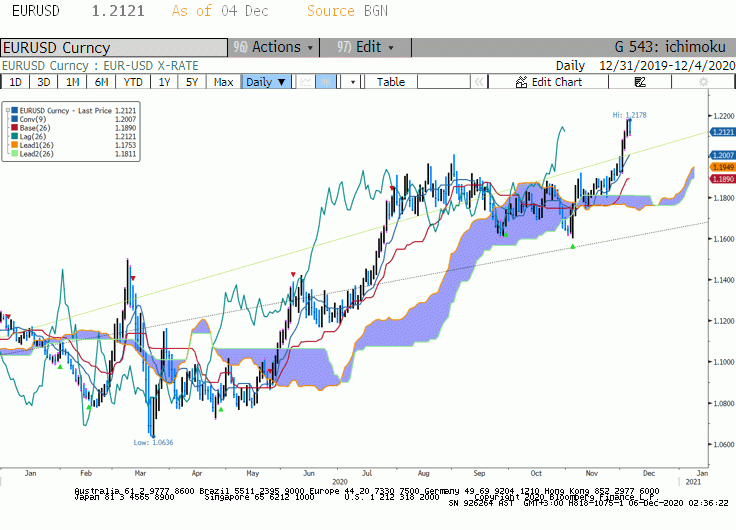Viewport: 736px width, 530px height.
Task: Click the blank field next to Table
Action: (444, 82)
